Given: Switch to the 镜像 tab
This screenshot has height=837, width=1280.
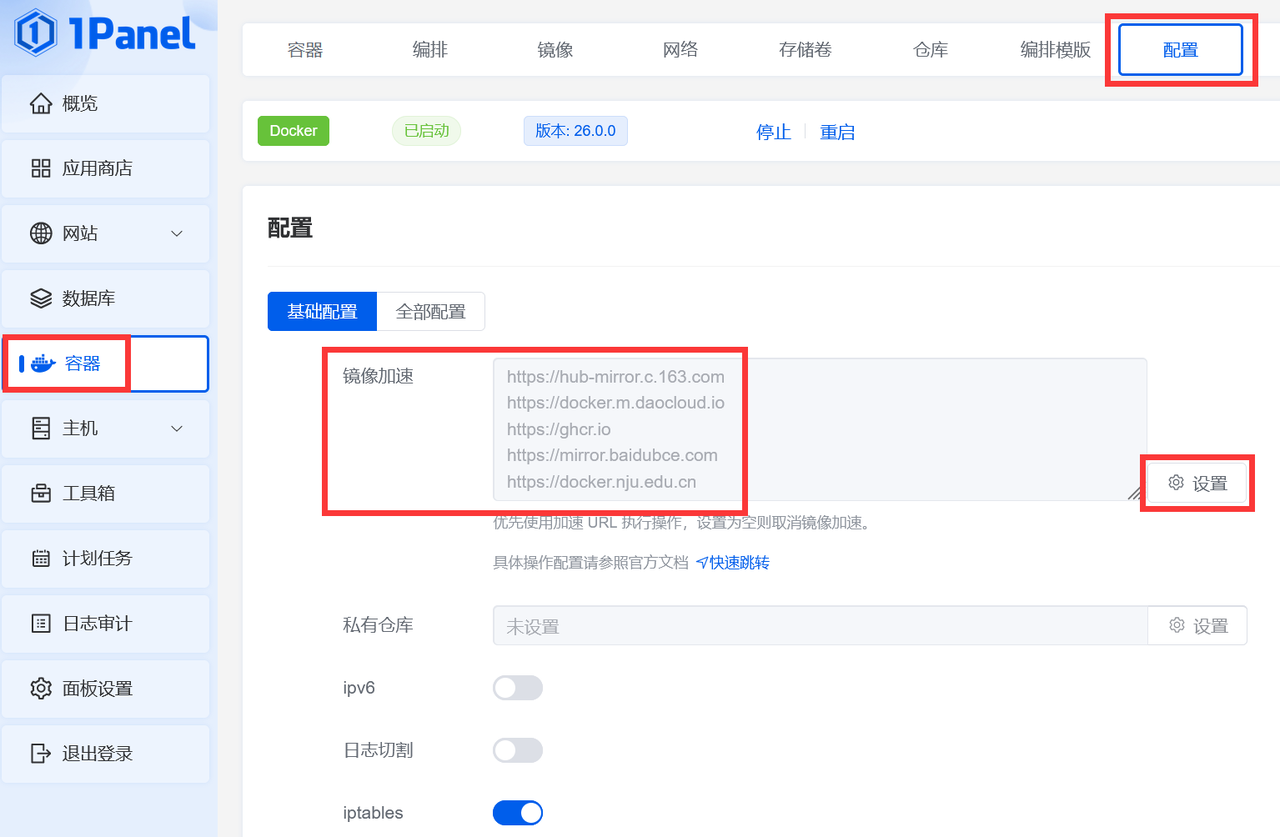Looking at the screenshot, I should tap(555, 50).
